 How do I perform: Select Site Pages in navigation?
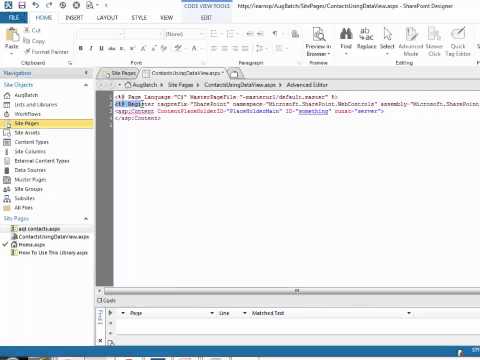[47, 123]
